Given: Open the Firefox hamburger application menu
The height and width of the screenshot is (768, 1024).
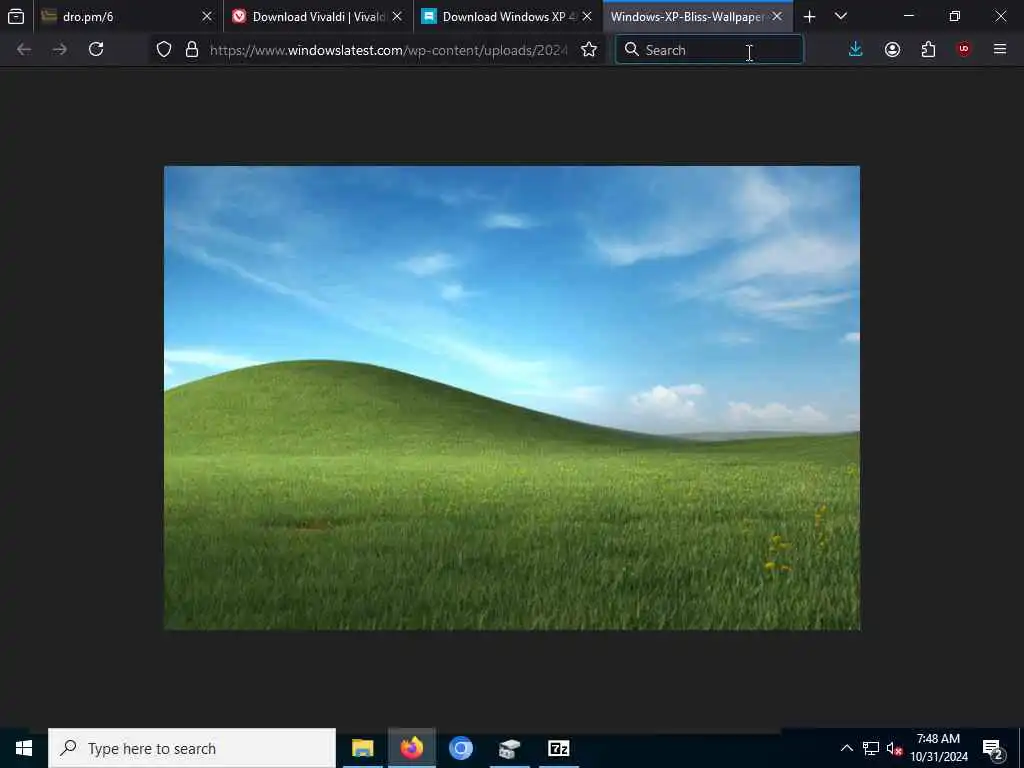Looking at the screenshot, I should coord(1000,50).
